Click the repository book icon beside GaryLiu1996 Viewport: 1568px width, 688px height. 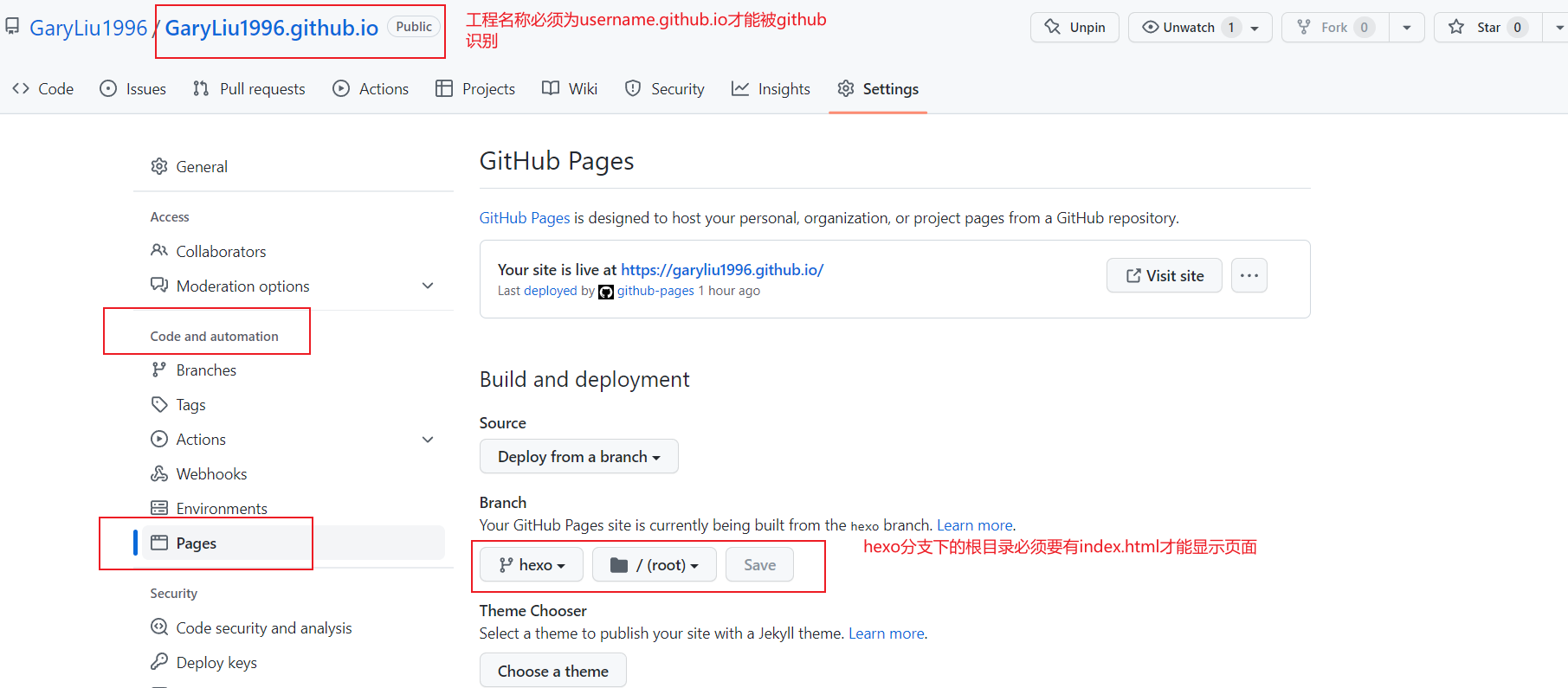12,27
